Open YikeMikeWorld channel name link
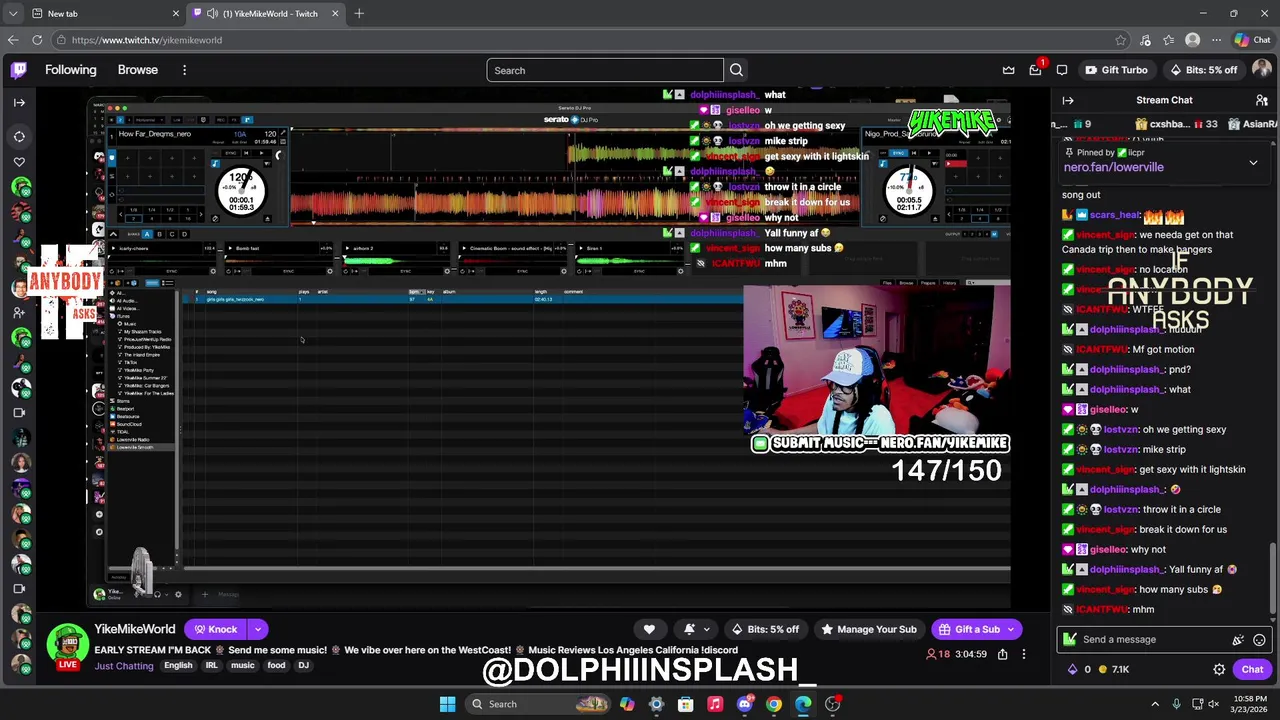The image size is (1280, 720). point(134,629)
